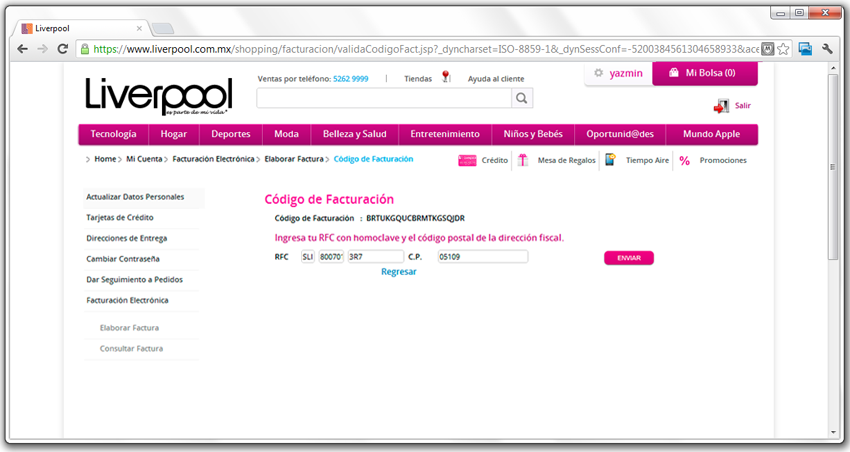
Task: Open the Oportunid@des category
Action: pos(620,134)
